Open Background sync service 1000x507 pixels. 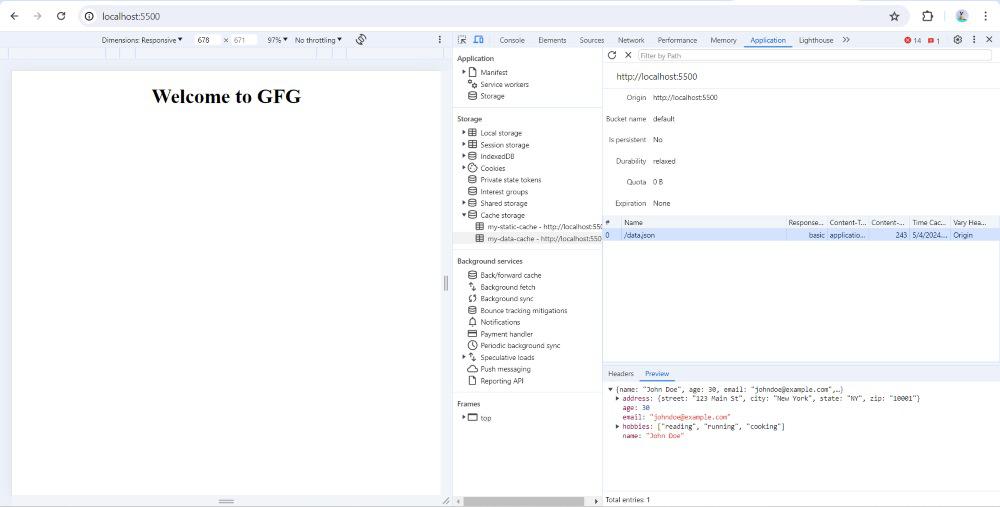506,298
